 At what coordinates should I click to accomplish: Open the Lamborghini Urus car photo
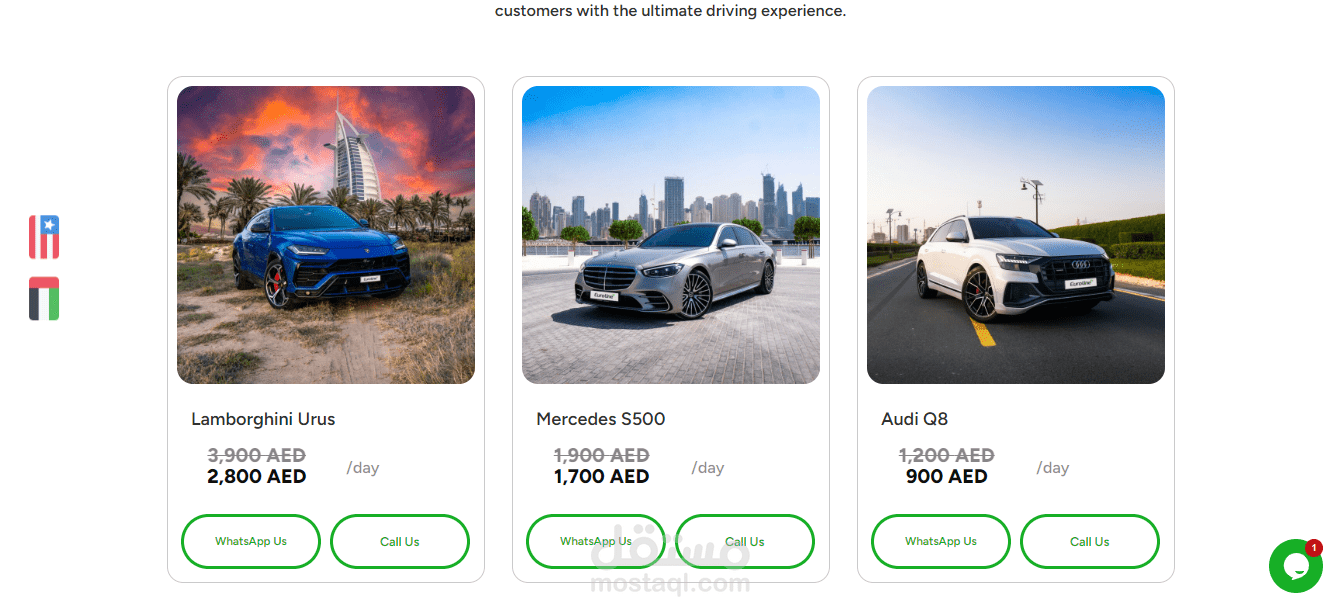click(x=326, y=235)
